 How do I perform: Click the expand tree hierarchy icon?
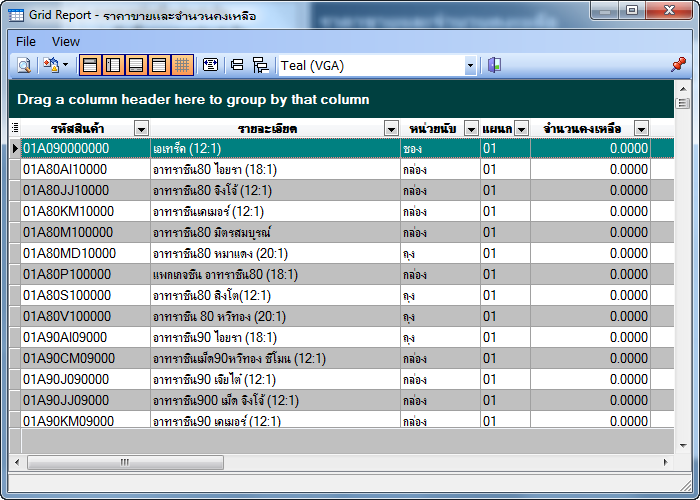coord(261,65)
